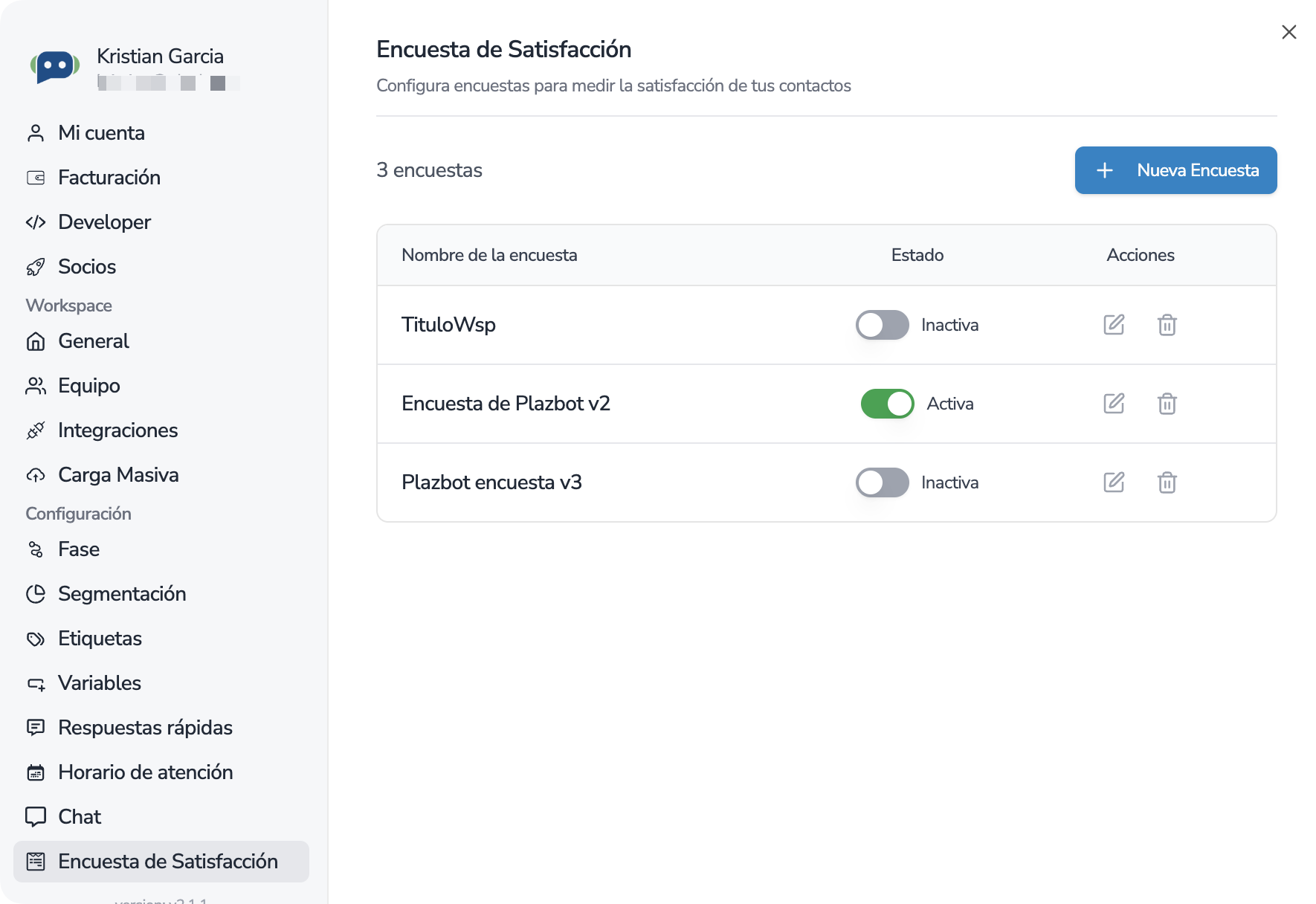This screenshot has width=1316, height=904.
Task: Go to Facturación section
Action: click(x=109, y=178)
